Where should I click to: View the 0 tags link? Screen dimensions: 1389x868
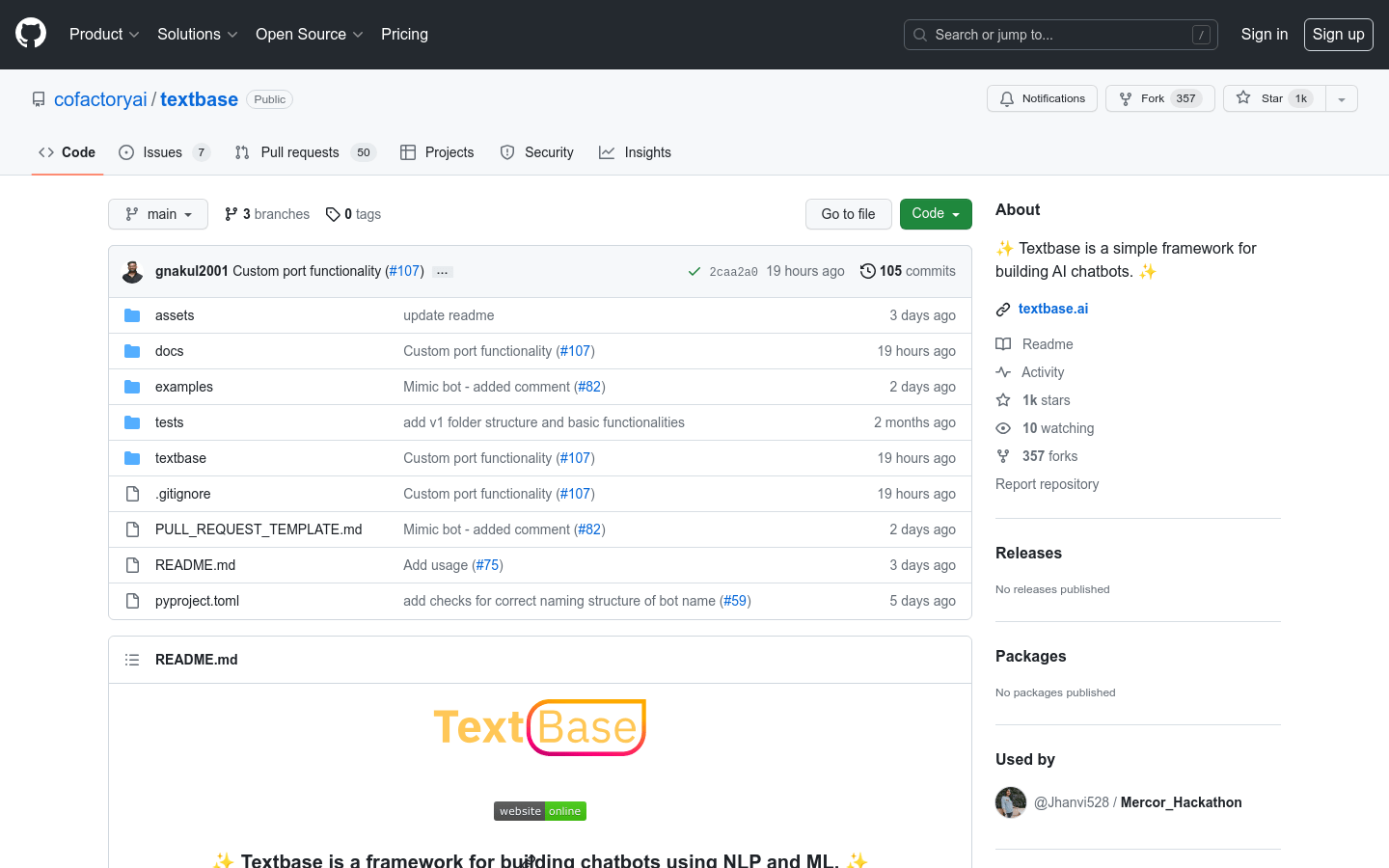pos(353,214)
